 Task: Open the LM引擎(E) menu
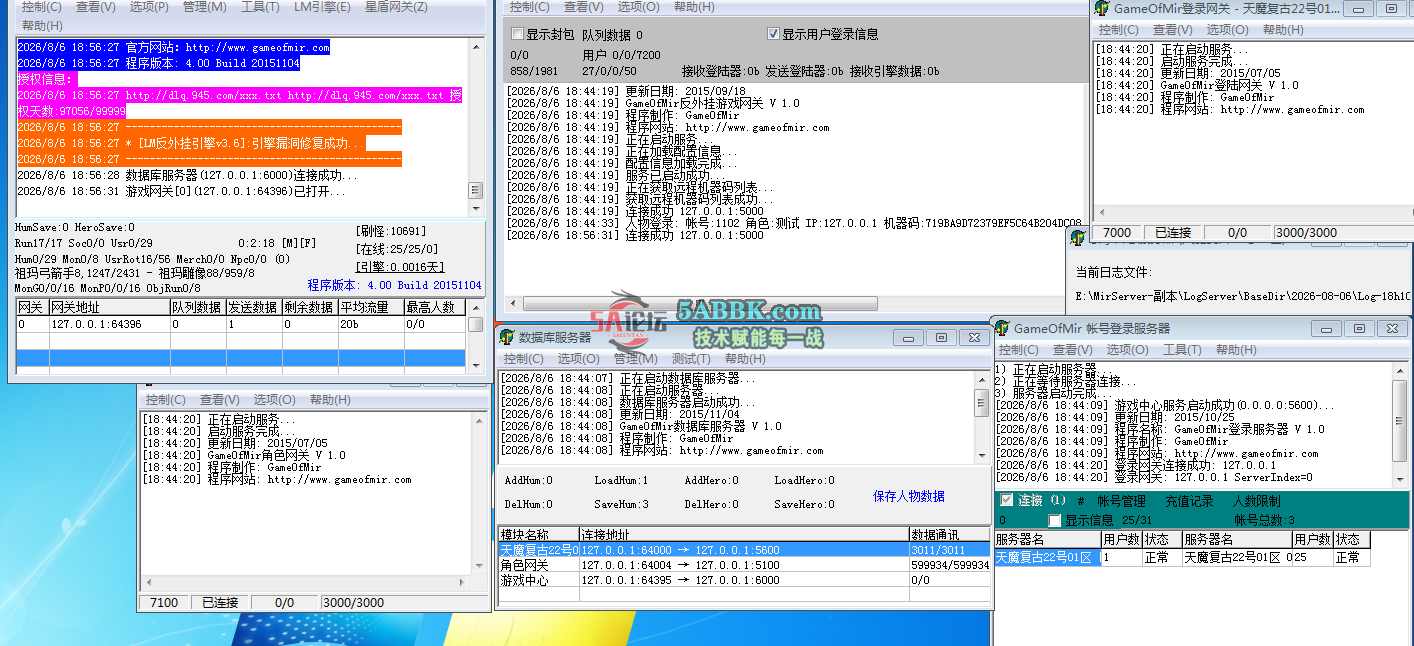click(x=322, y=7)
